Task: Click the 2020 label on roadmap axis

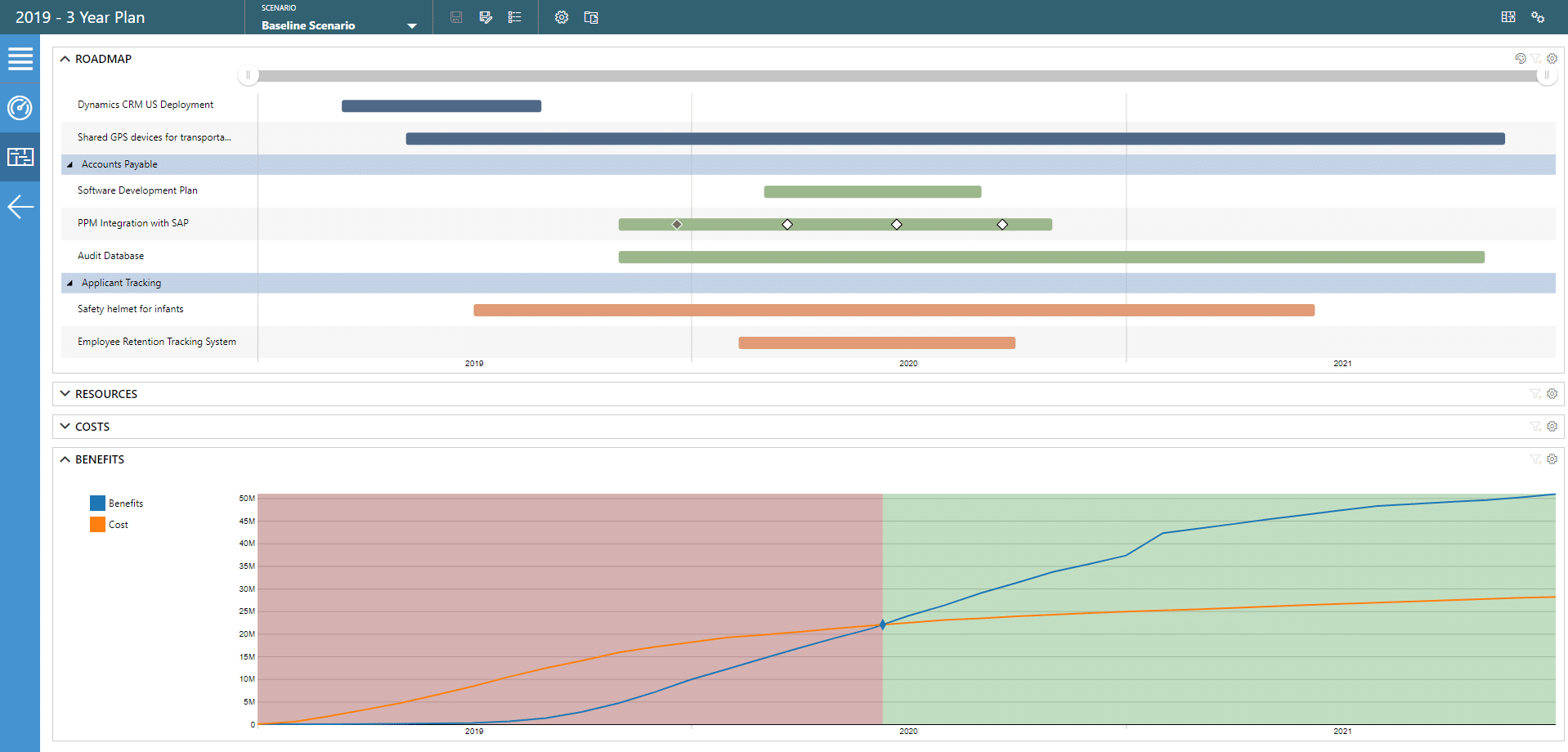Action: [908, 364]
